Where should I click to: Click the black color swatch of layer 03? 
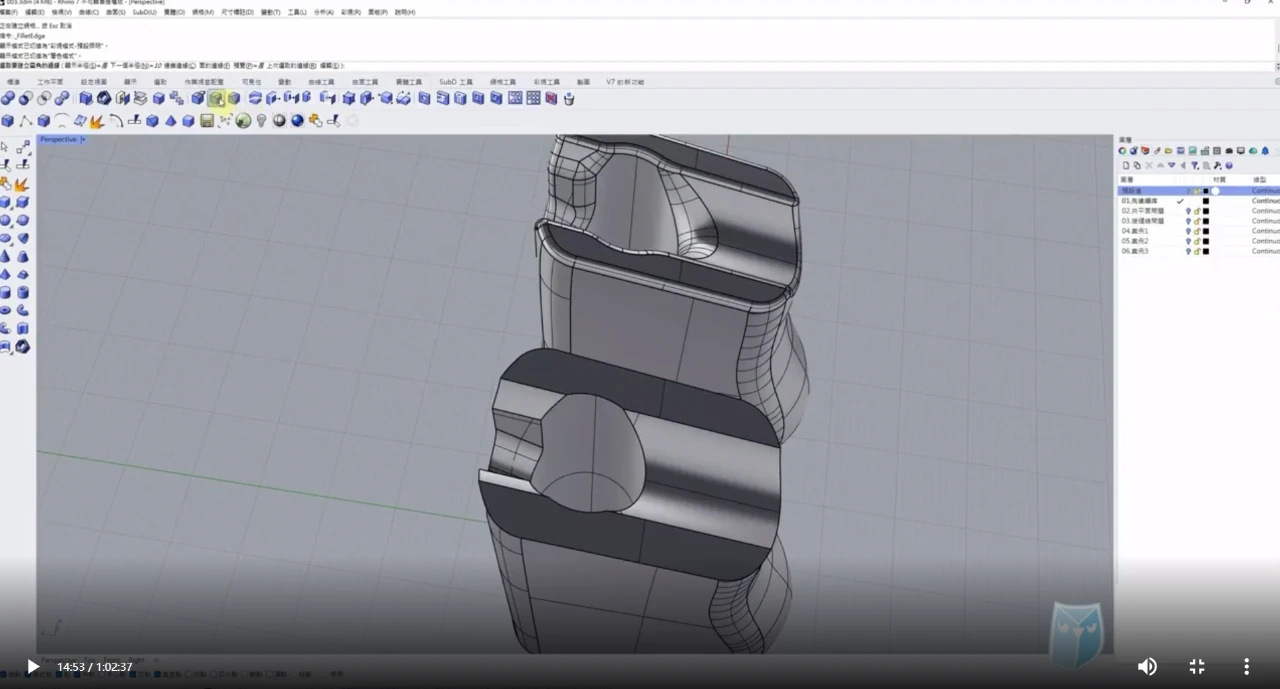pyautogui.click(x=1206, y=221)
